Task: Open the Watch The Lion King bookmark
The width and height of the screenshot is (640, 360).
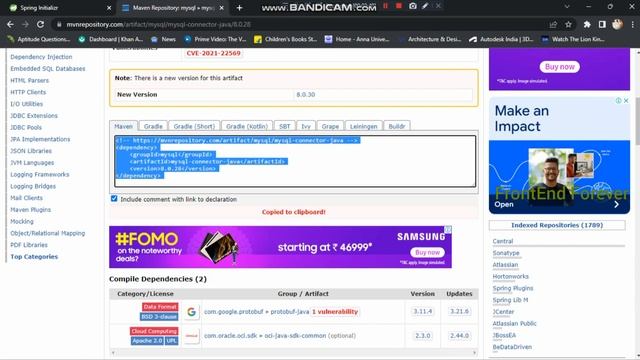Action: pyautogui.click(x=573, y=39)
